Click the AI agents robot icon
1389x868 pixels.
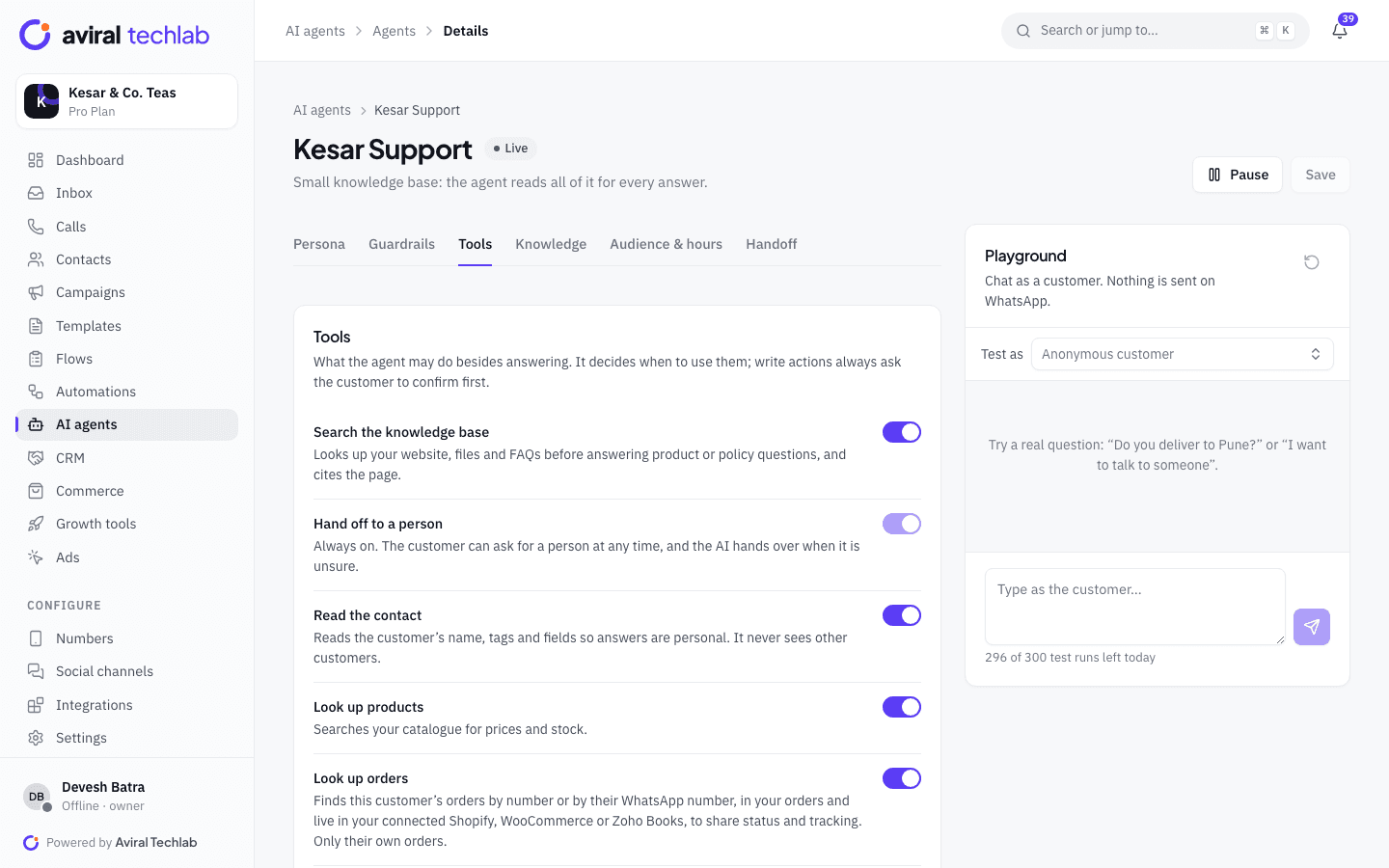tap(36, 424)
